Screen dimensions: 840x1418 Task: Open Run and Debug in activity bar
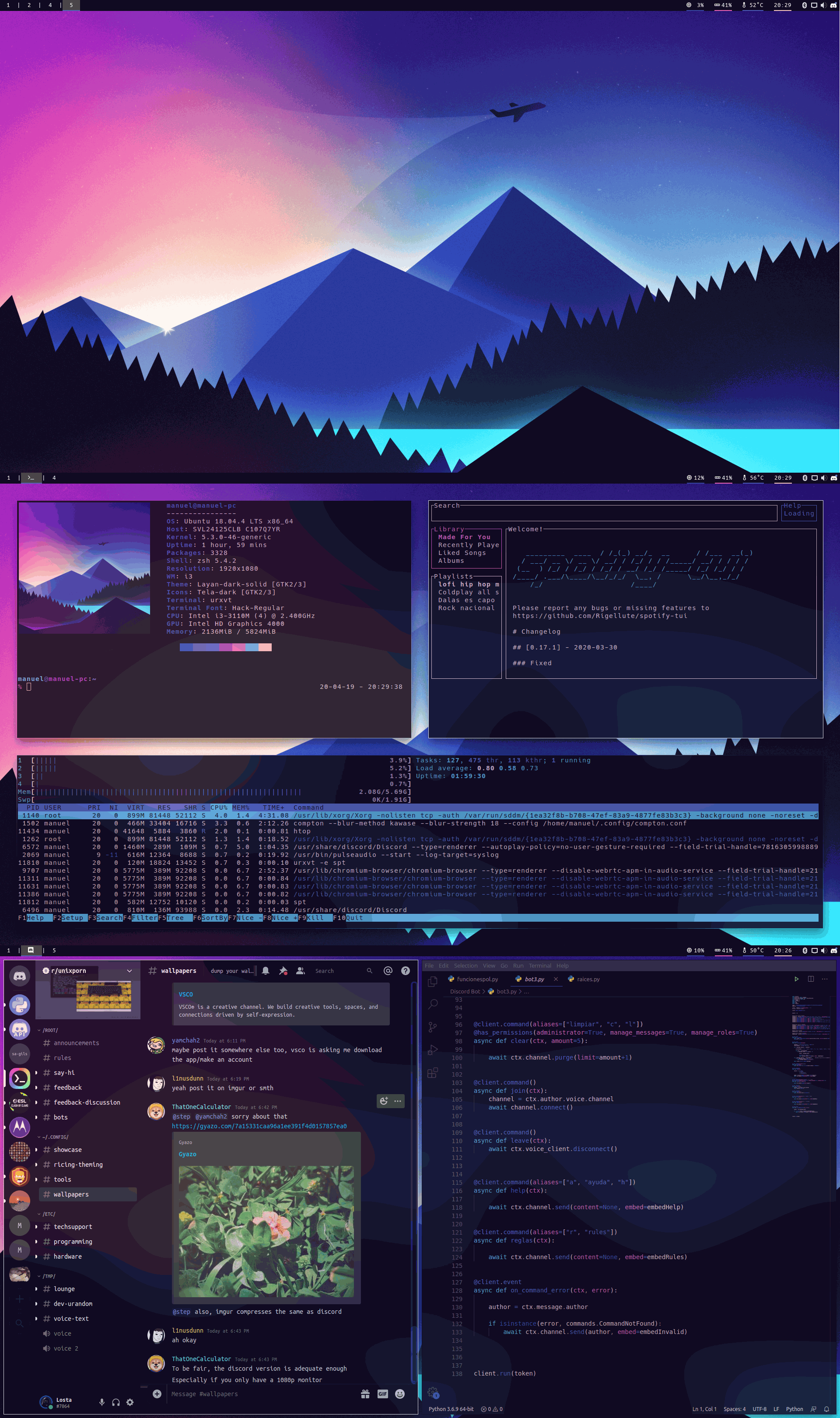coord(433,1049)
